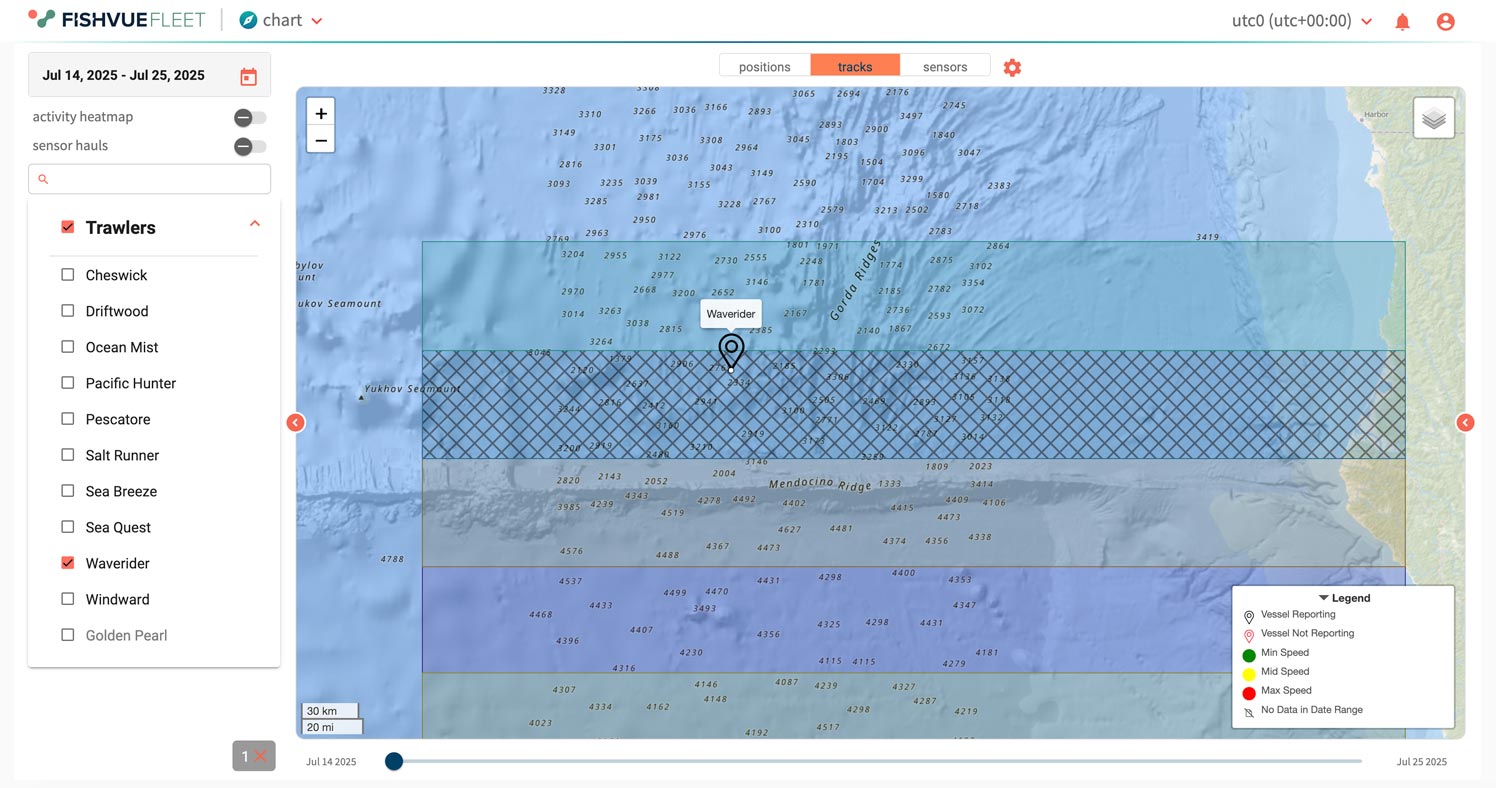Screen dimensions: 1496x788
Task: Collapse left sidebar with red arrow
Action: coord(295,423)
